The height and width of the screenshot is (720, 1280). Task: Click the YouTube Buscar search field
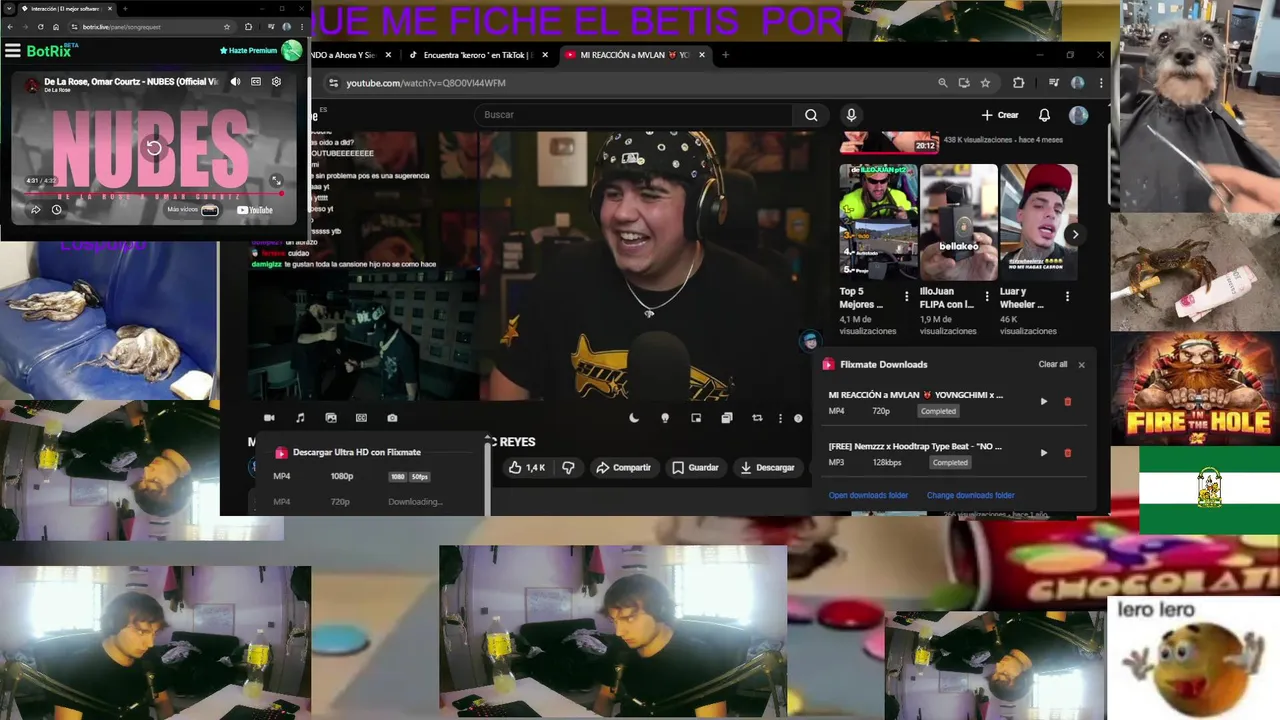635,115
